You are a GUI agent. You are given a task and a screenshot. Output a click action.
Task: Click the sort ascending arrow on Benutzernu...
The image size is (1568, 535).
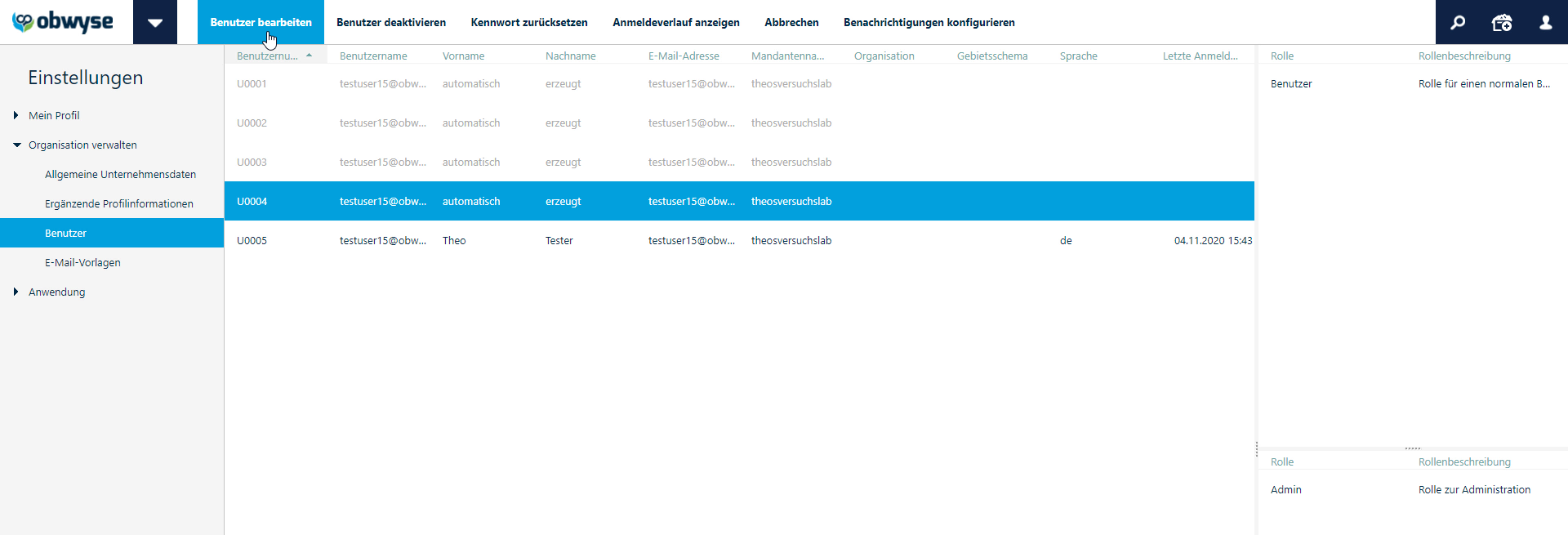(309, 56)
